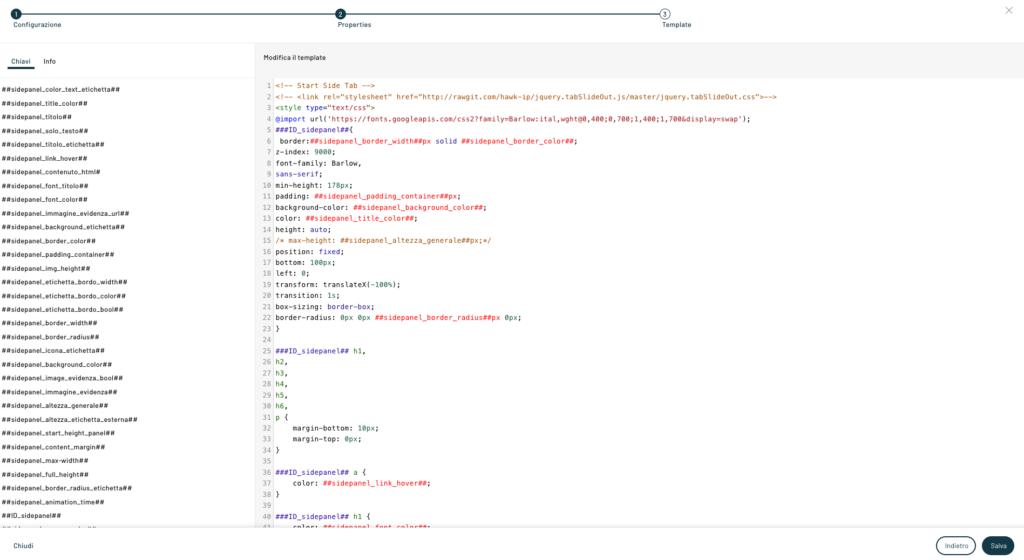Click the position: fixed code line

pyautogui.click(x=310, y=251)
